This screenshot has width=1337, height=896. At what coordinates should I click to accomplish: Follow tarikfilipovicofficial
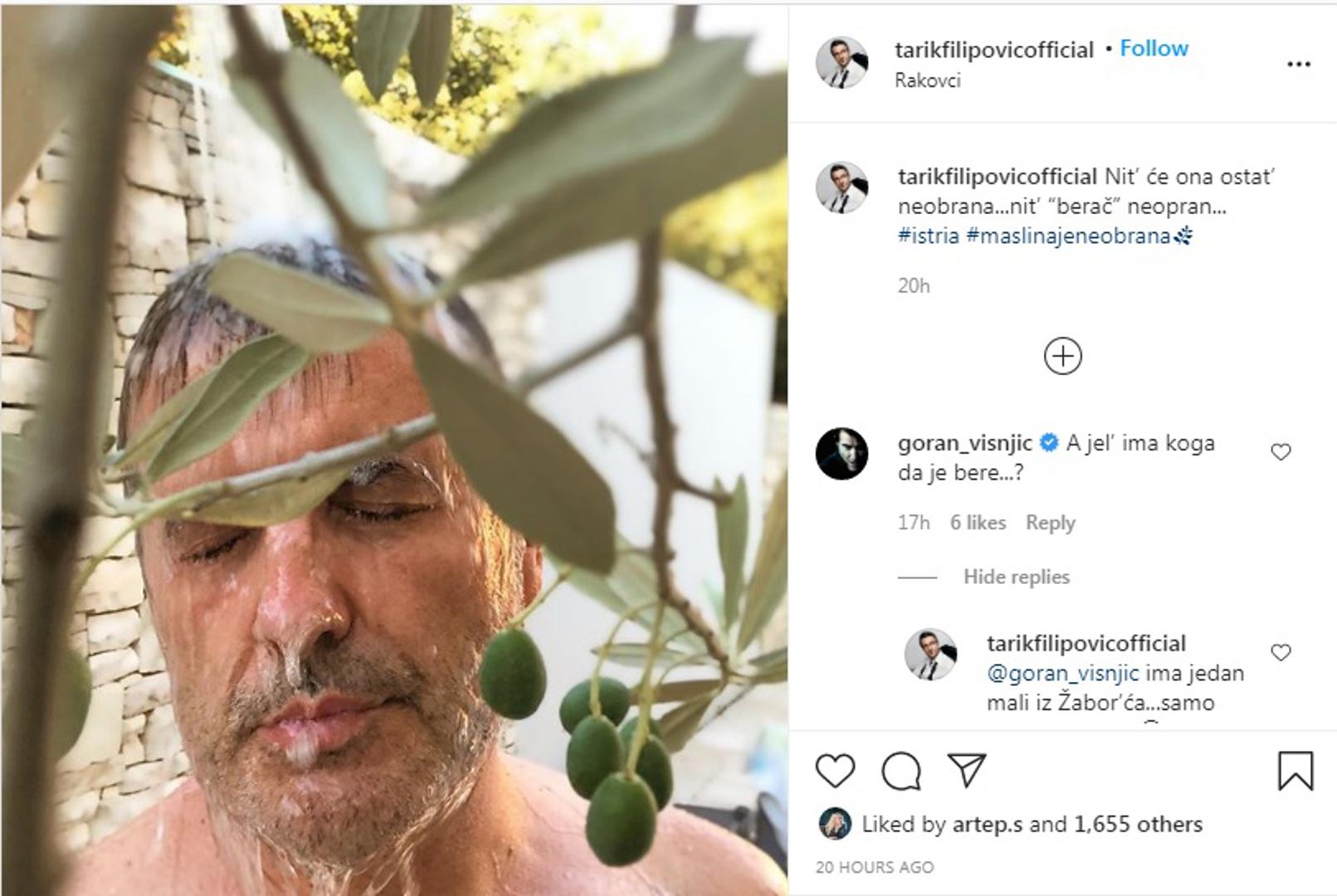pyautogui.click(x=1154, y=49)
